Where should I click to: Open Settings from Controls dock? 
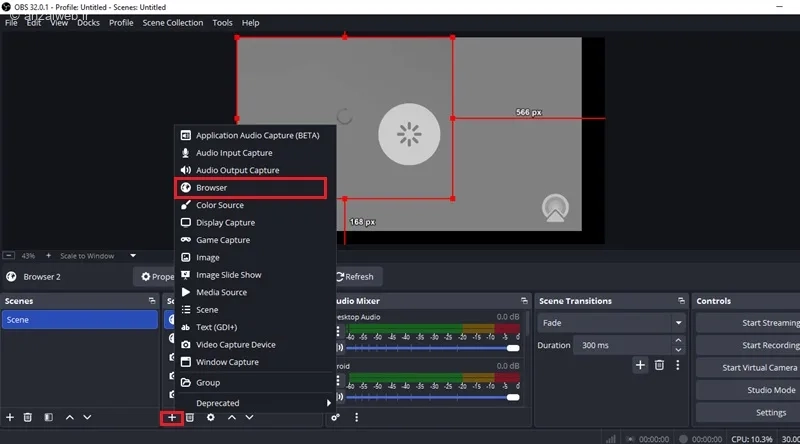point(748,412)
